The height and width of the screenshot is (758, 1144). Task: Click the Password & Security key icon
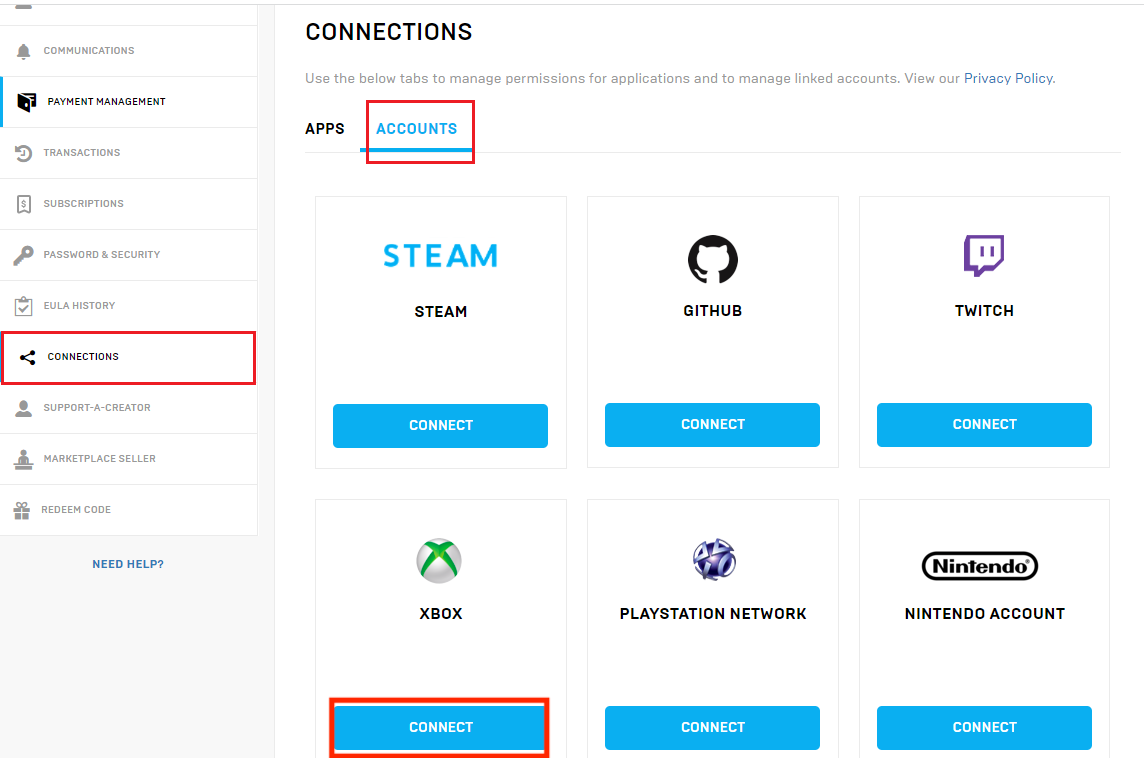tap(23, 255)
